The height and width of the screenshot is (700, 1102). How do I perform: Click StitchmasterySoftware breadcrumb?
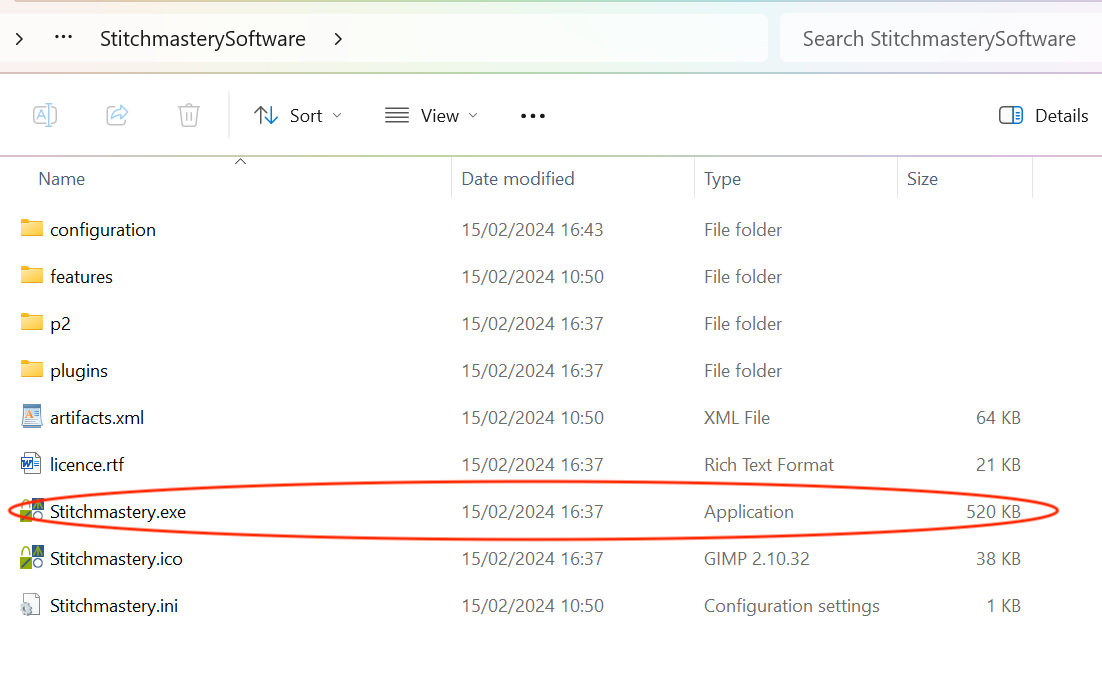[x=202, y=39]
